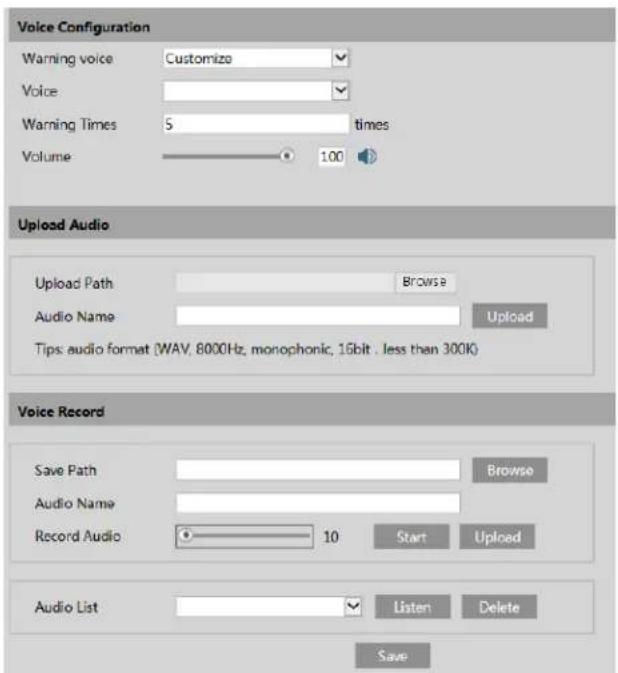The width and height of the screenshot is (618, 673).
Task: Start recording audio
Action: click(412, 537)
